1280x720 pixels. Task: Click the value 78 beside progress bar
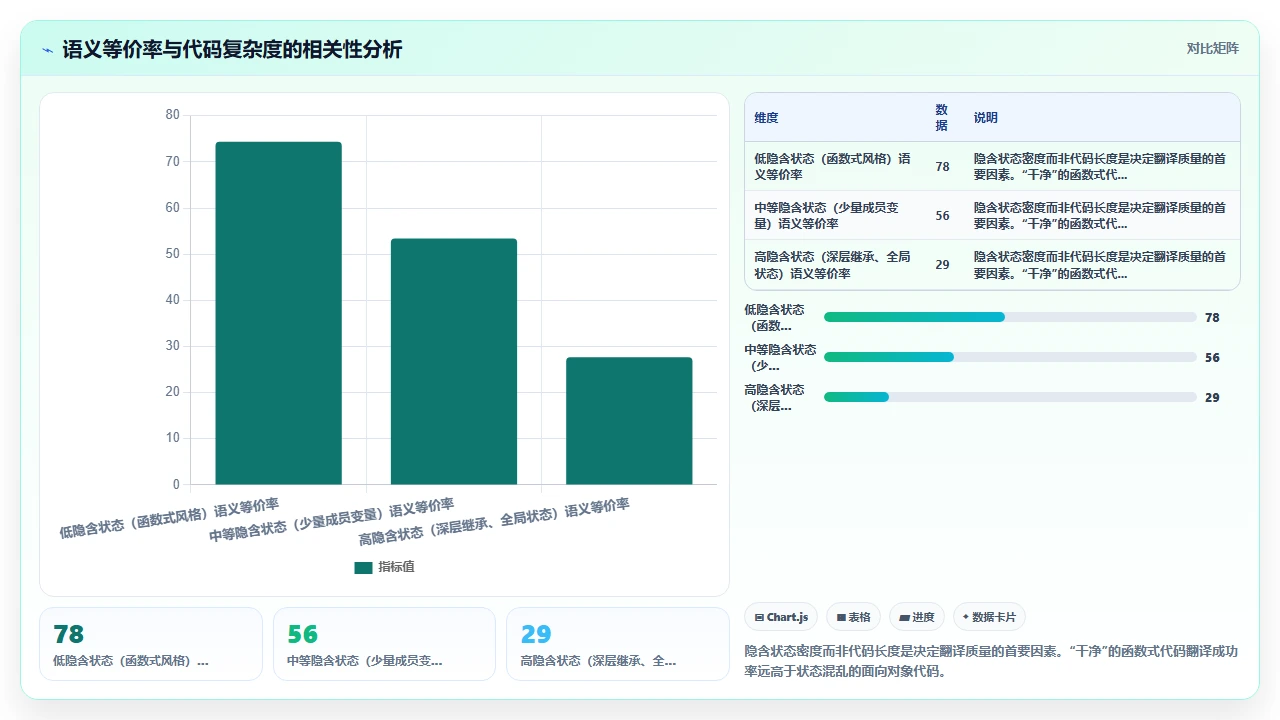1212,317
